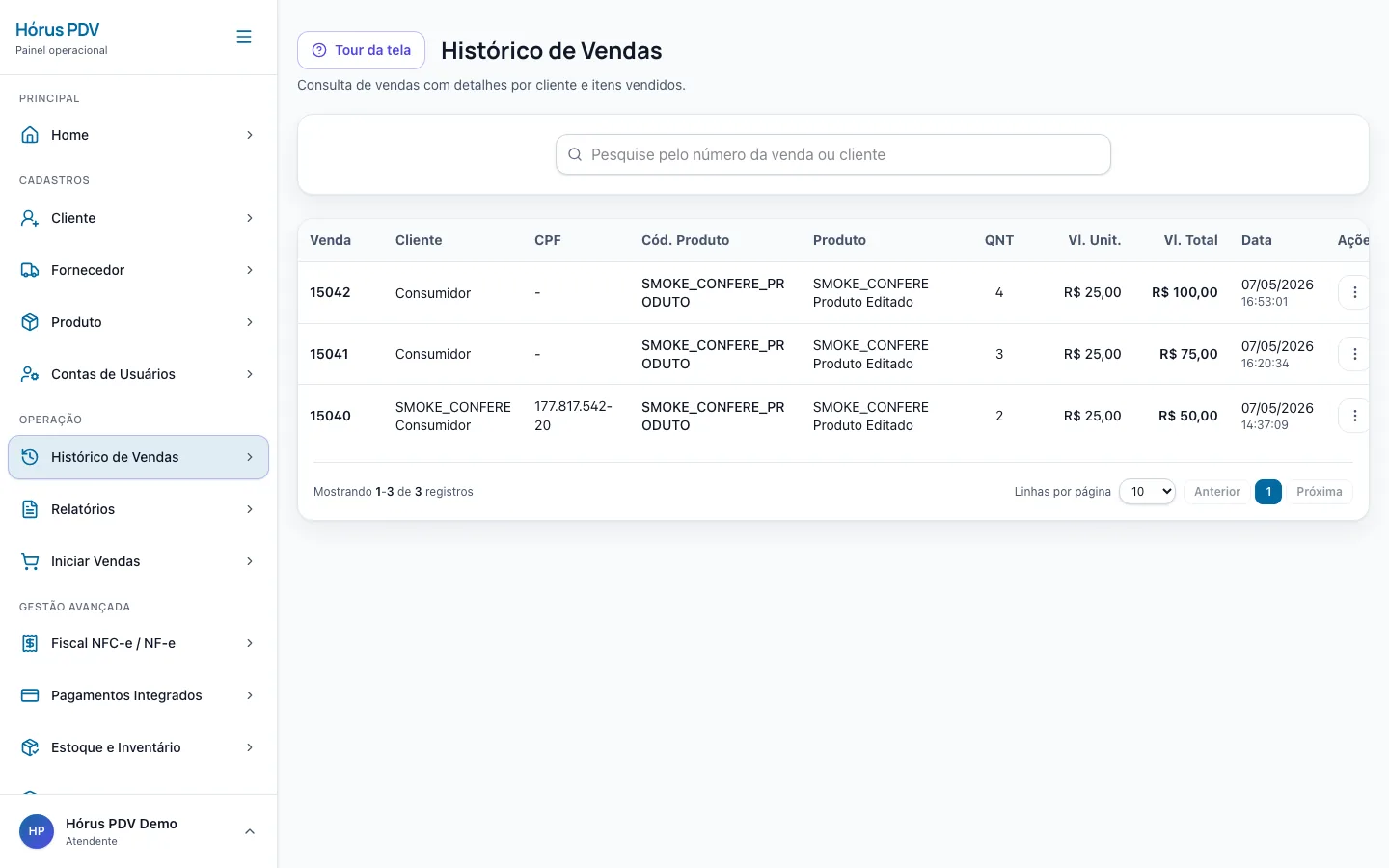1389x868 pixels.
Task: Click CPF value 177.817.542-20
Action: click(573, 416)
